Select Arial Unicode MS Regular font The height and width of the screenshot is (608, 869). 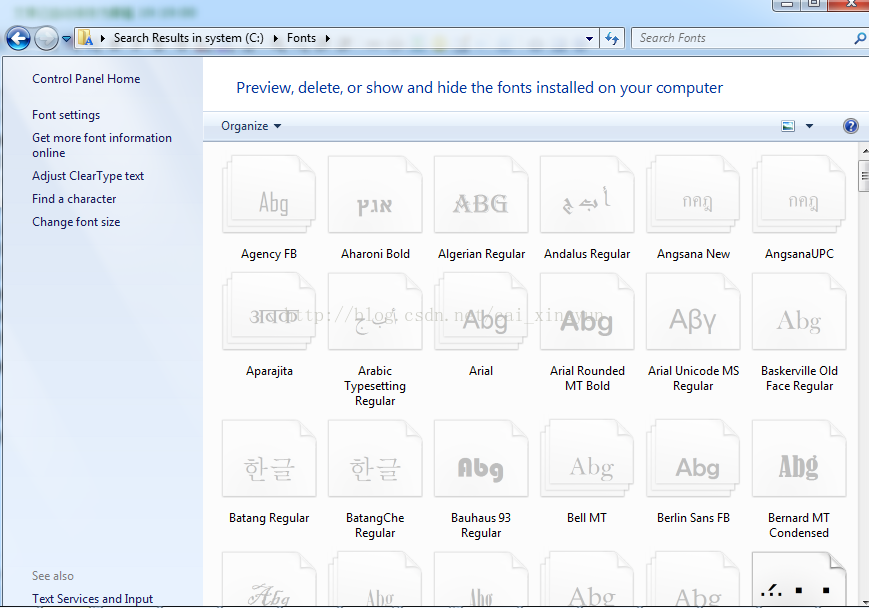click(x=693, y=333)
